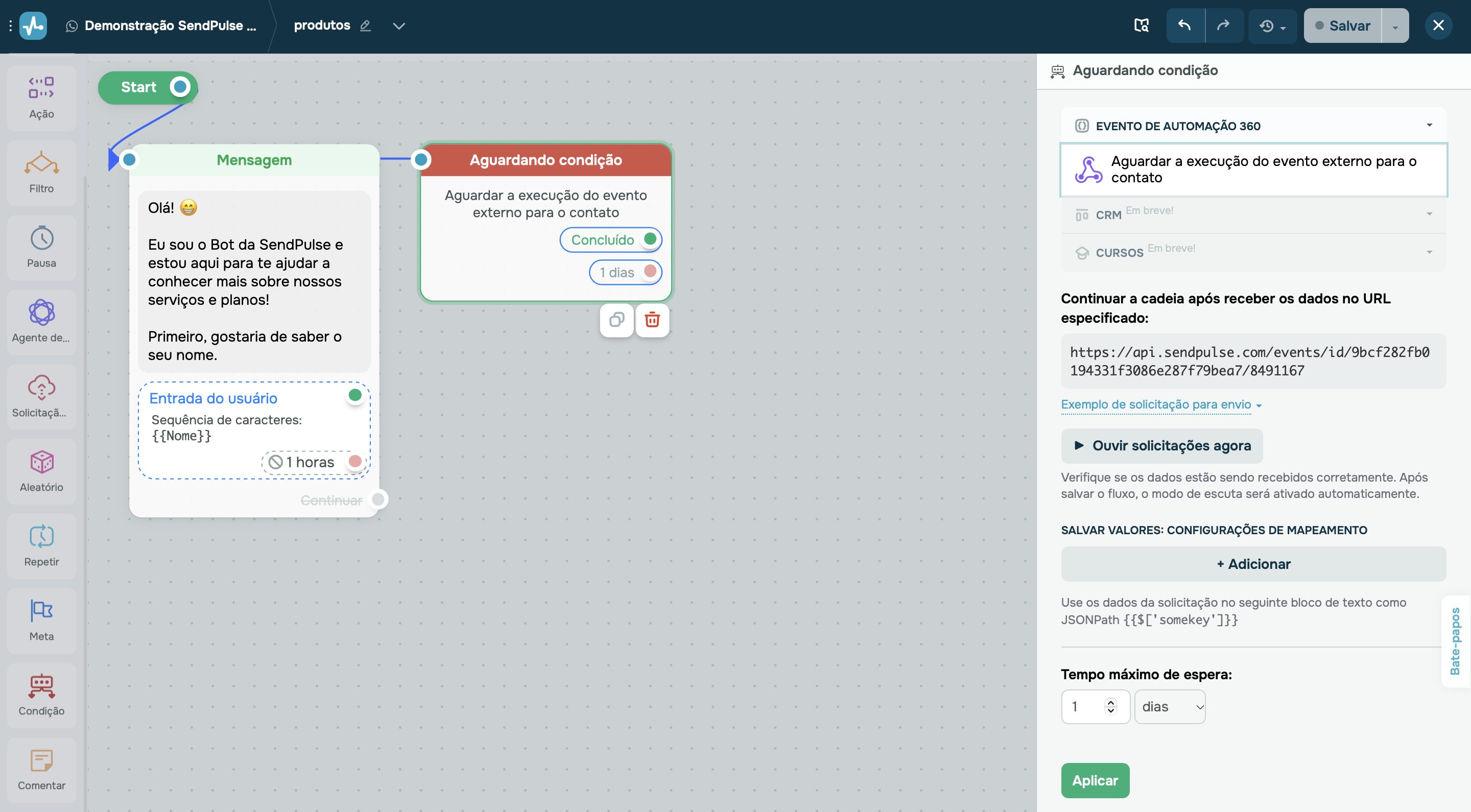Select the Solicitação block icon
This screenshot has width=1471, height=812.
pos(42,387)
